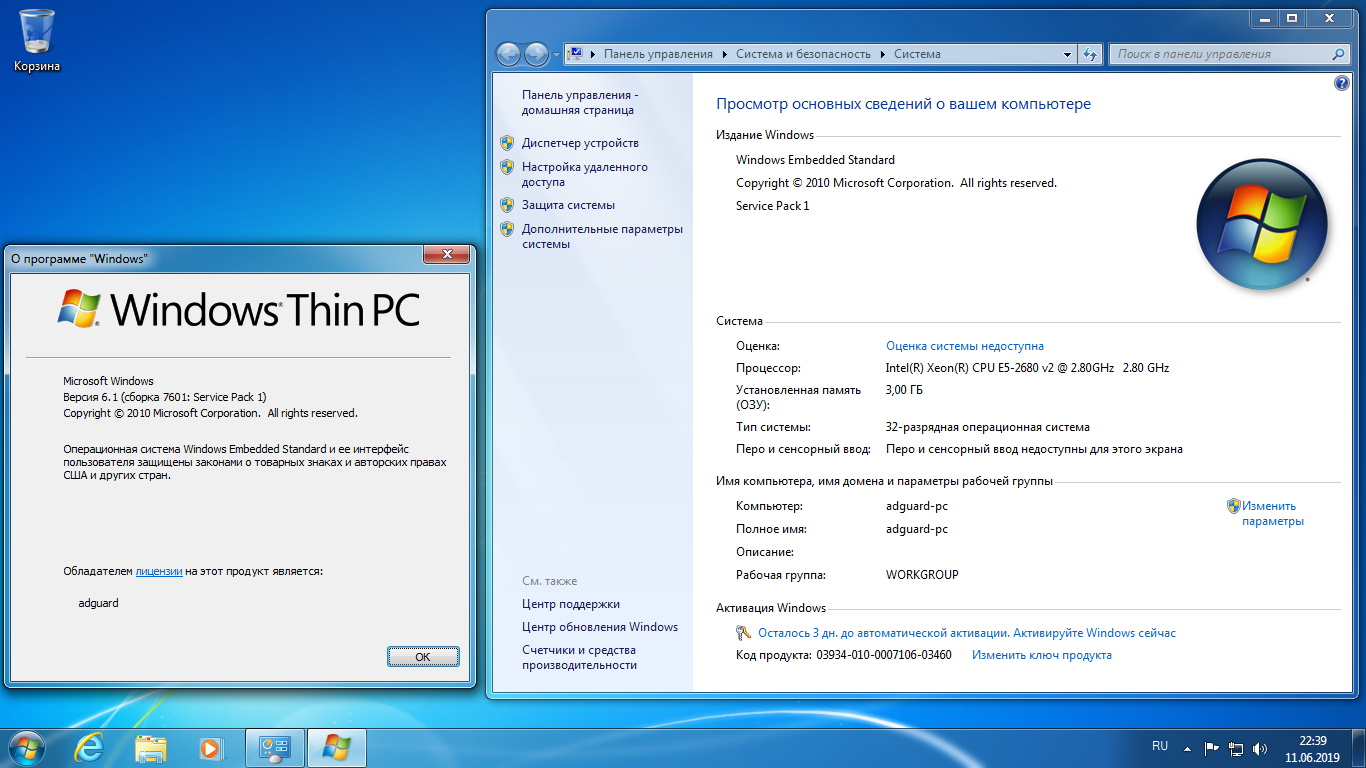Click the Windows logo orb image
The width and height of the screenshot is (1366, 768).
(1262, 224)
